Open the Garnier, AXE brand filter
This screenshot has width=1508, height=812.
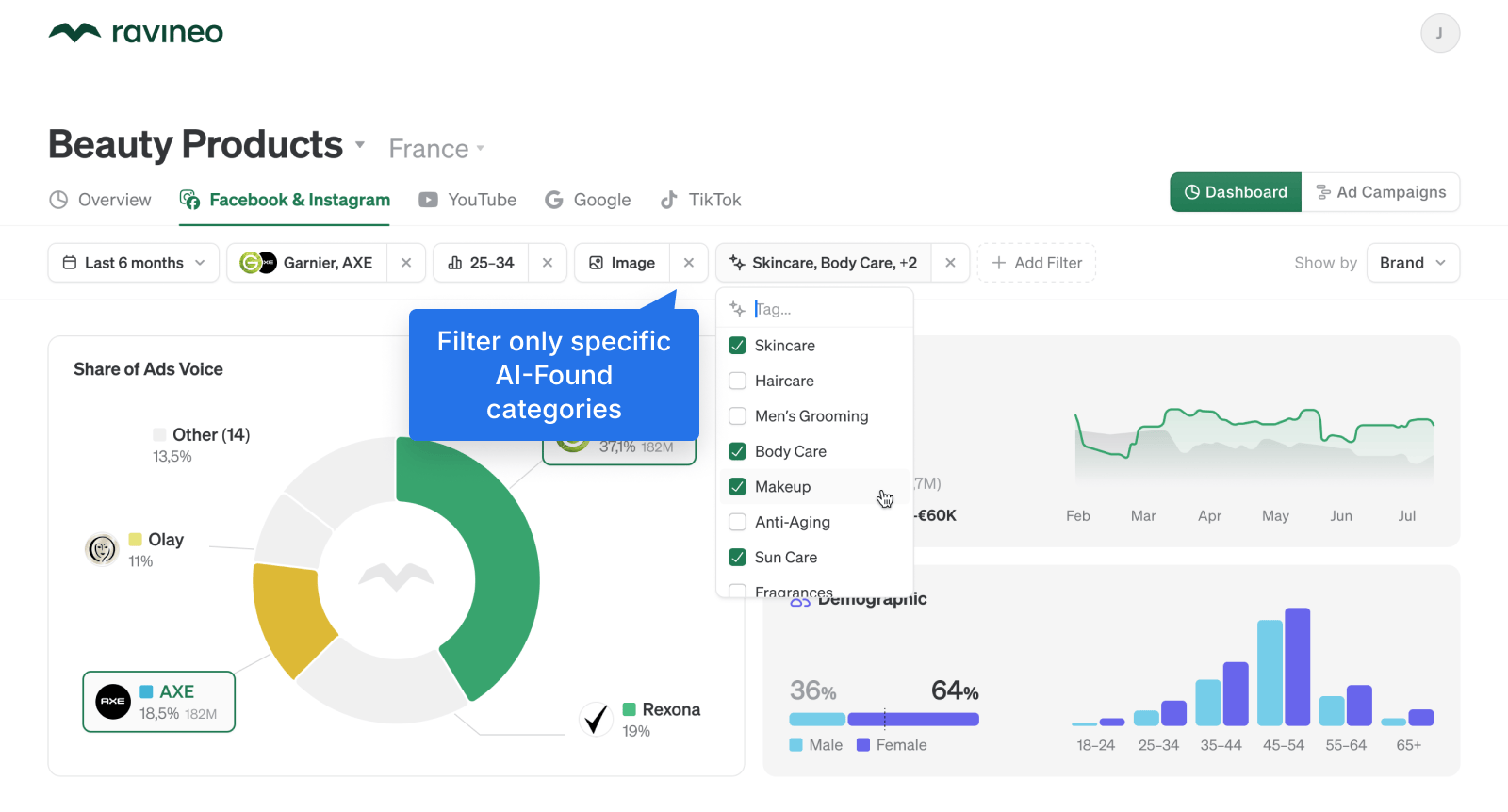[307, 263]
